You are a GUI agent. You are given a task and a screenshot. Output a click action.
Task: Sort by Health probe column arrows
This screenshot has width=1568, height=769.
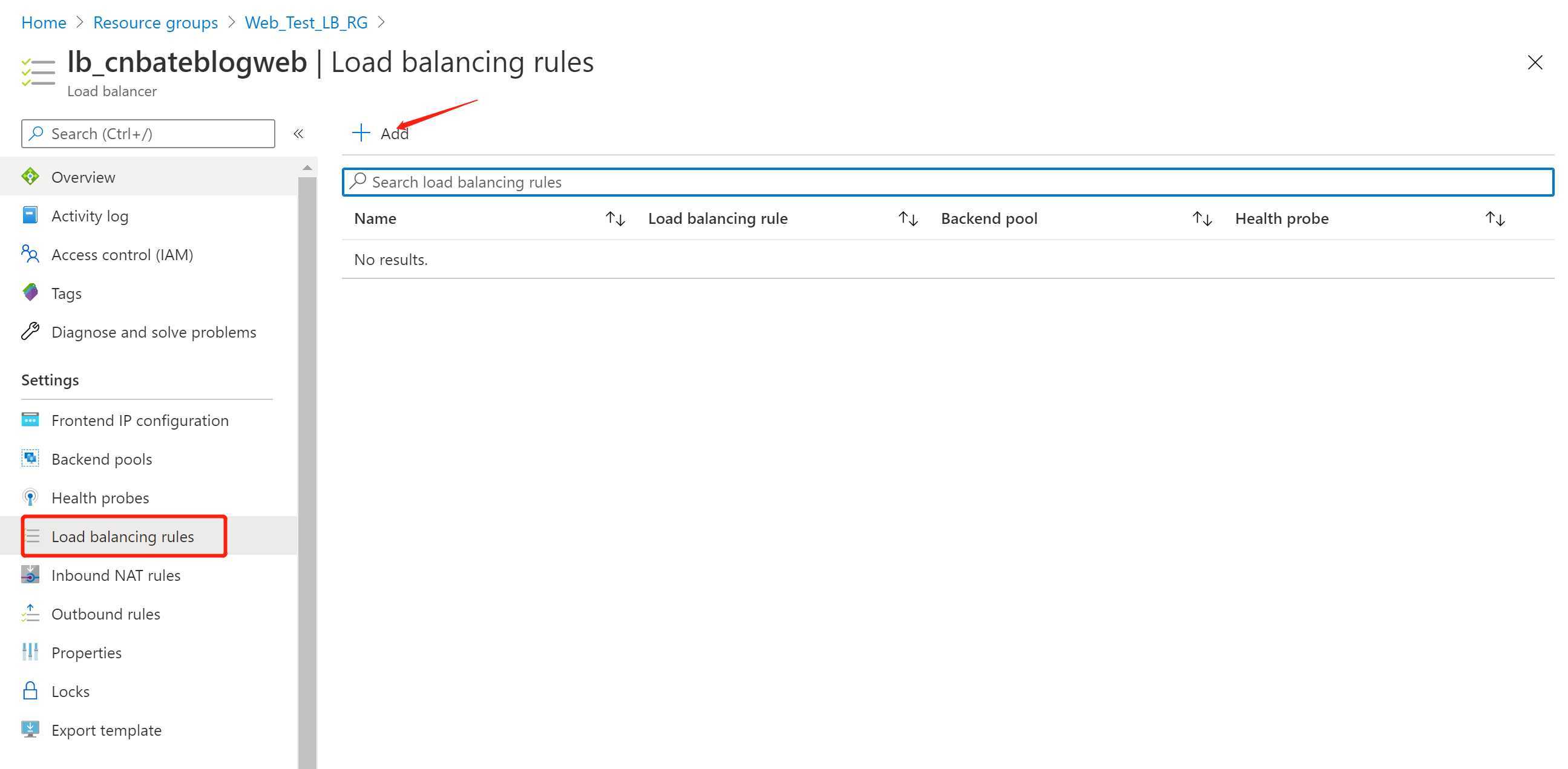point(1495,218)
